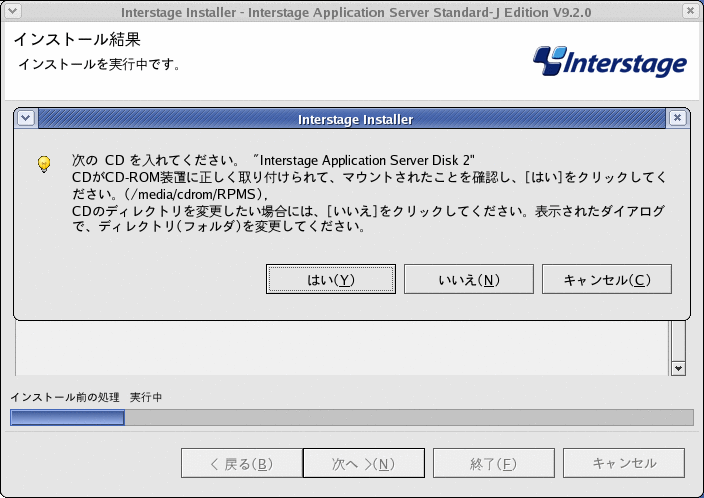Close the main installer window
Image resolution: width=704 pixels, height=498 pixels.
(690, 11)
